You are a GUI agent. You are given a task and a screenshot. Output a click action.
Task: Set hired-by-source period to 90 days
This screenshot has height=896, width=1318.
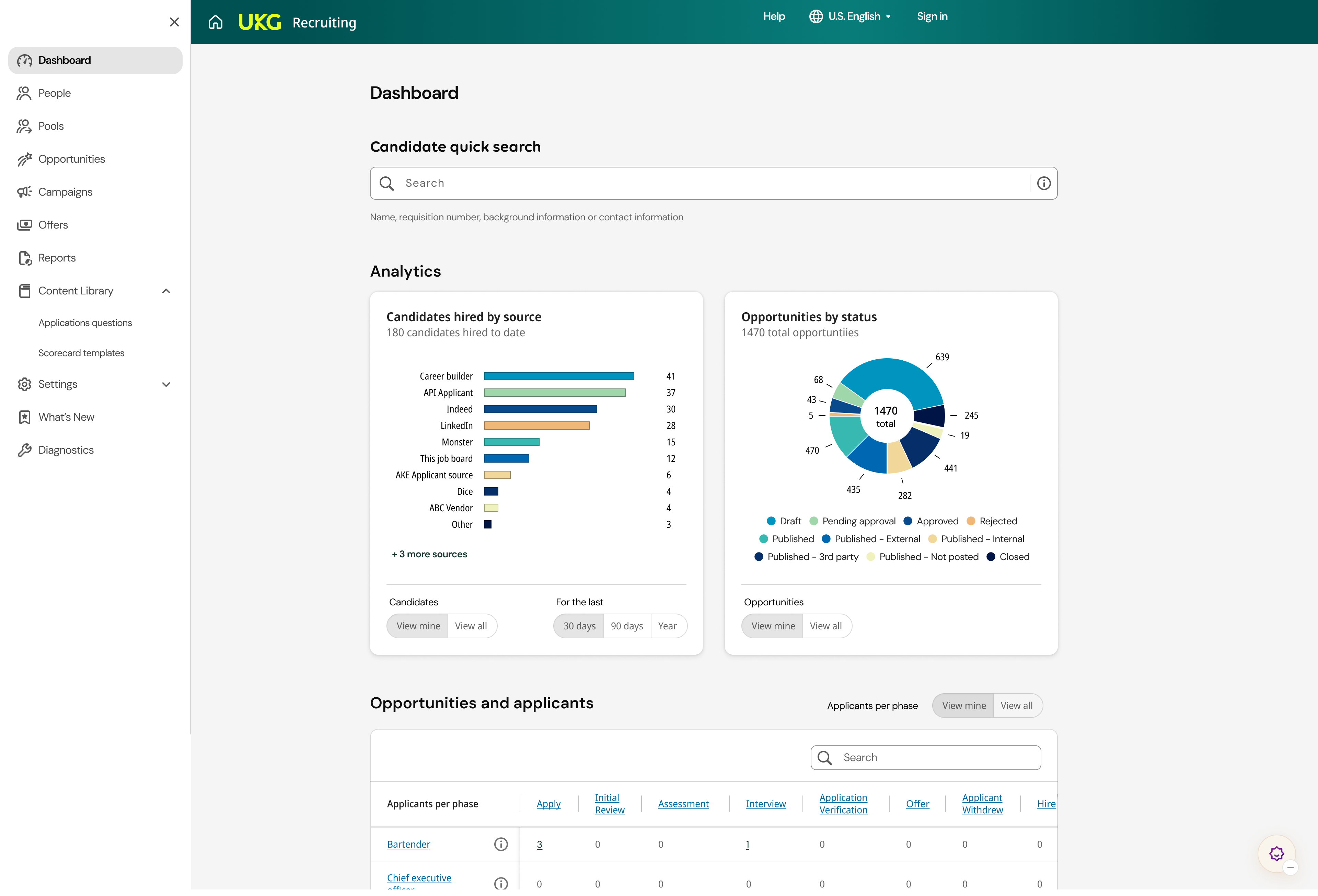(x=627, y=626)
